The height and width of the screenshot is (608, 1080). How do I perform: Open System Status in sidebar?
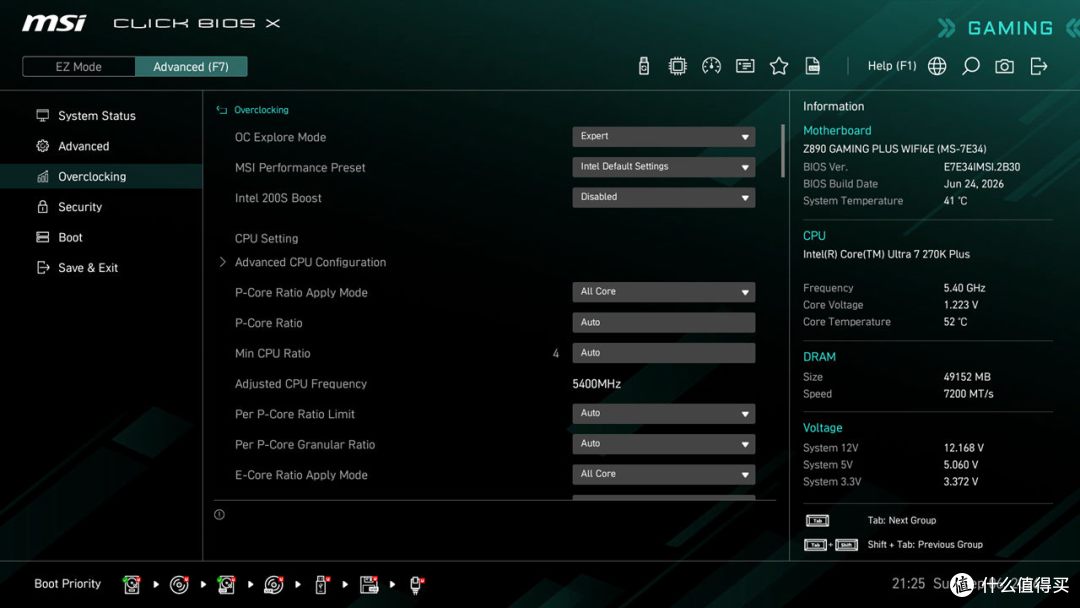(96, 116)
